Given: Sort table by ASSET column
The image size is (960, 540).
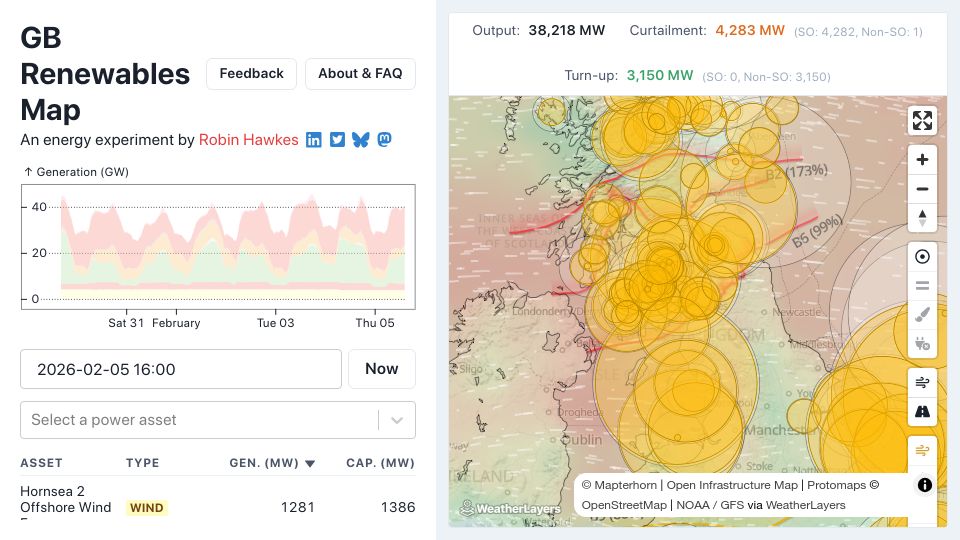Looking at the screenshot, I should (x=42, y=463).
